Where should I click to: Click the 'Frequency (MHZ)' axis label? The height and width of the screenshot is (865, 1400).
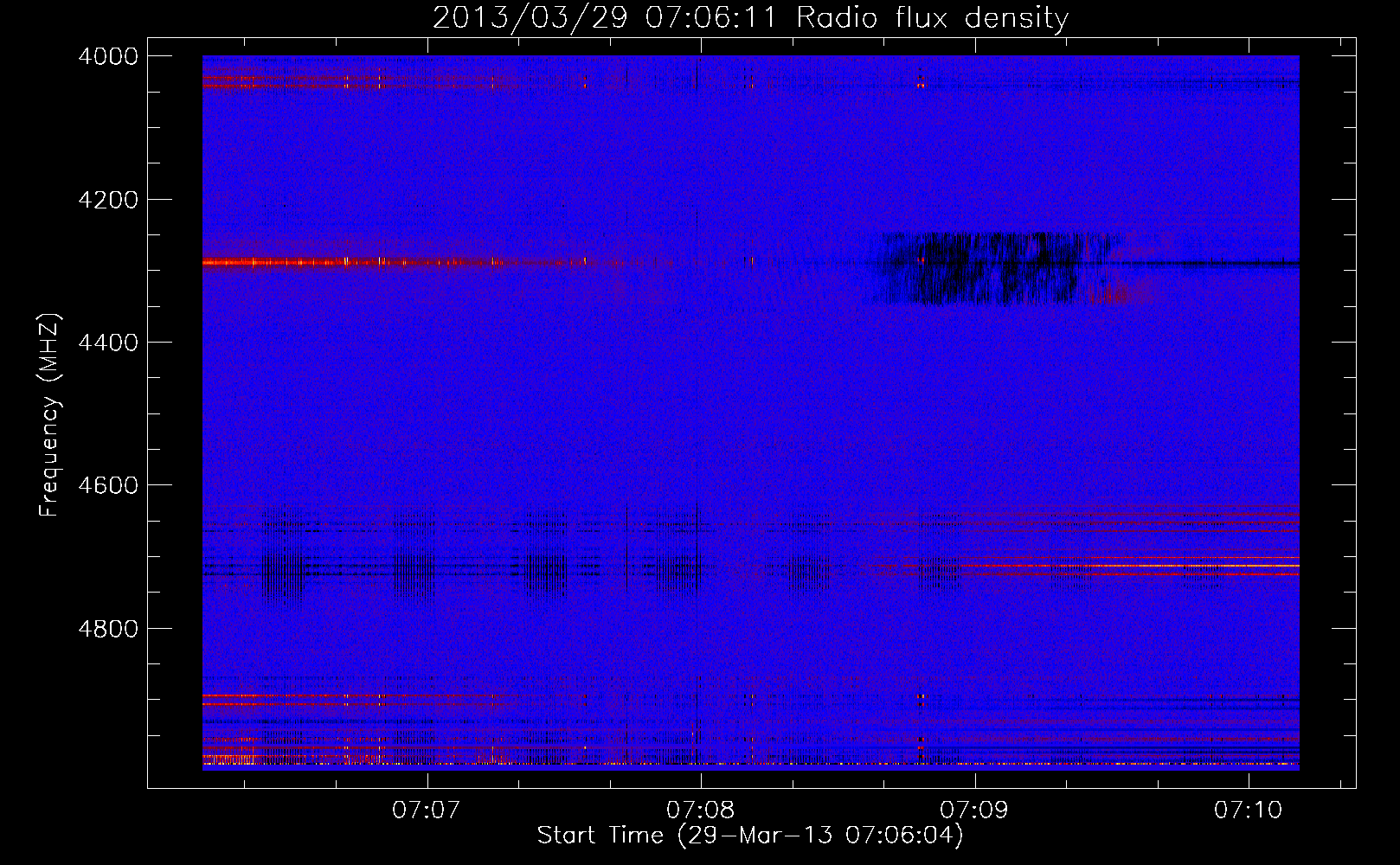50,415
